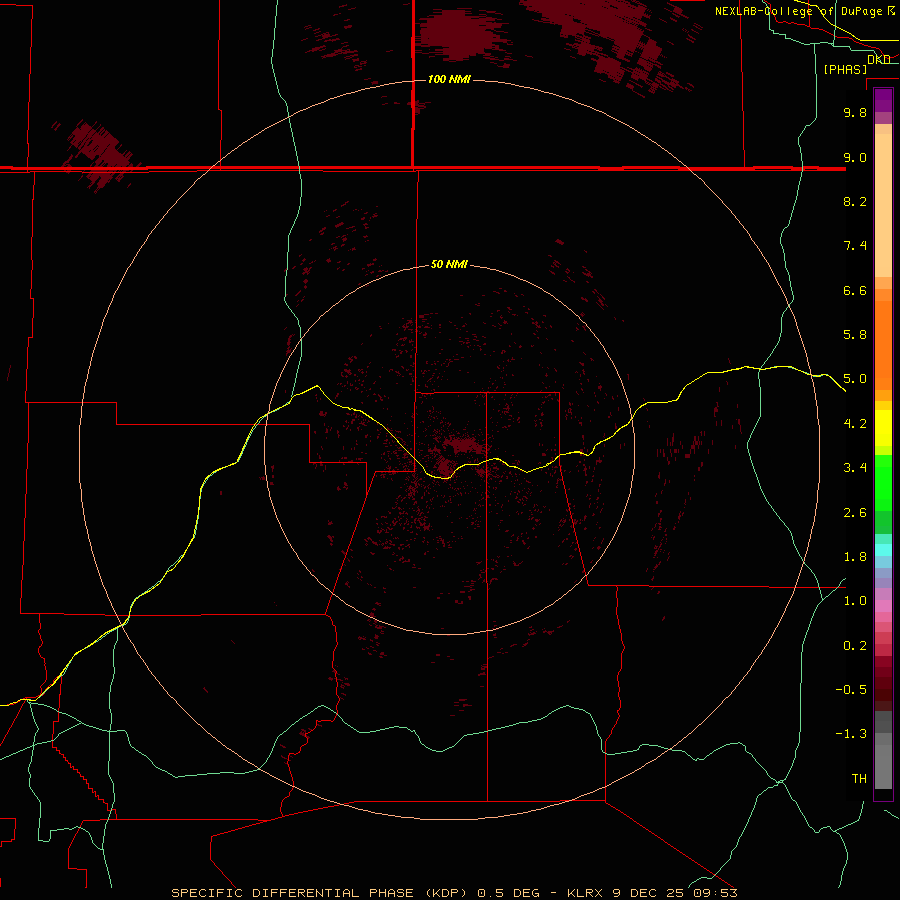Click the yellow segment of the color bar
The width and height of the screenshot is (900, 900).
(x=883, y=428)
